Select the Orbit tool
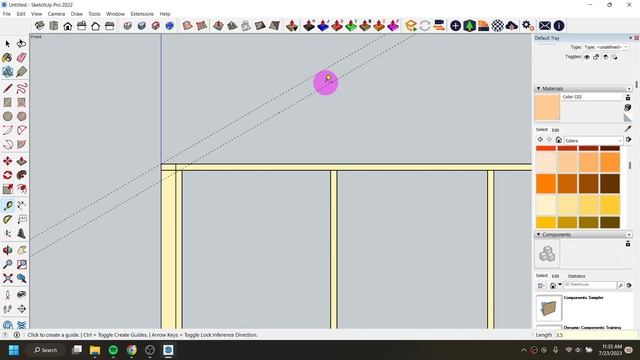This screenshot has width=640, height=360. [7, 250]
